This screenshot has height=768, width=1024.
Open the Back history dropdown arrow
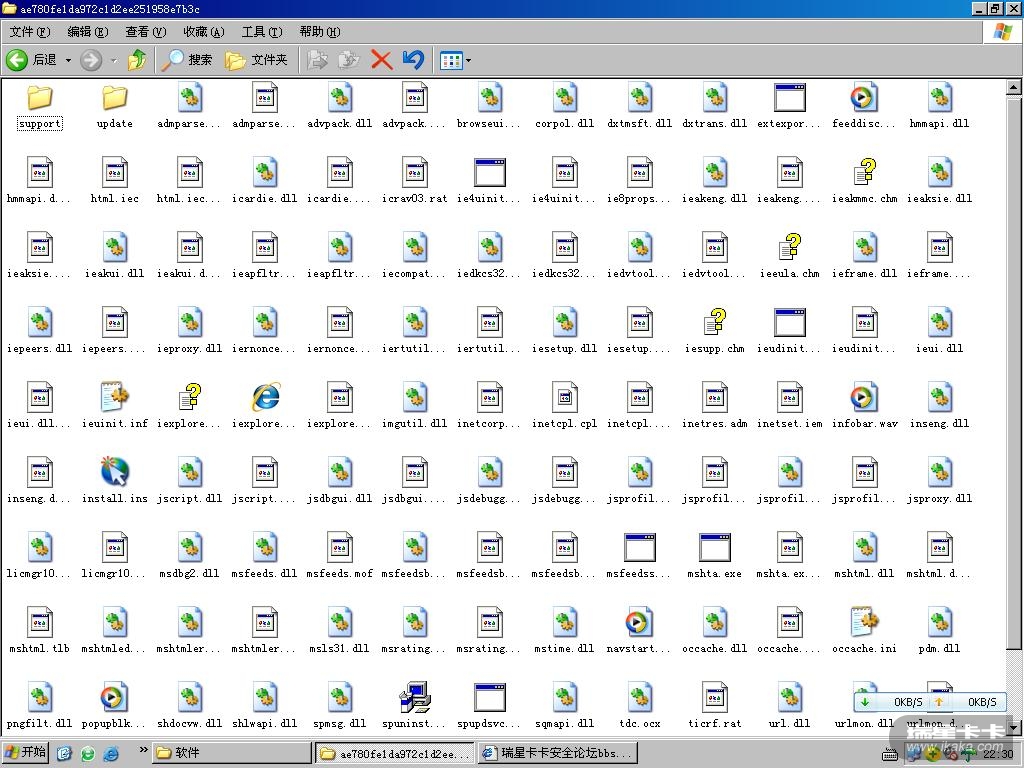pos(68,60)
